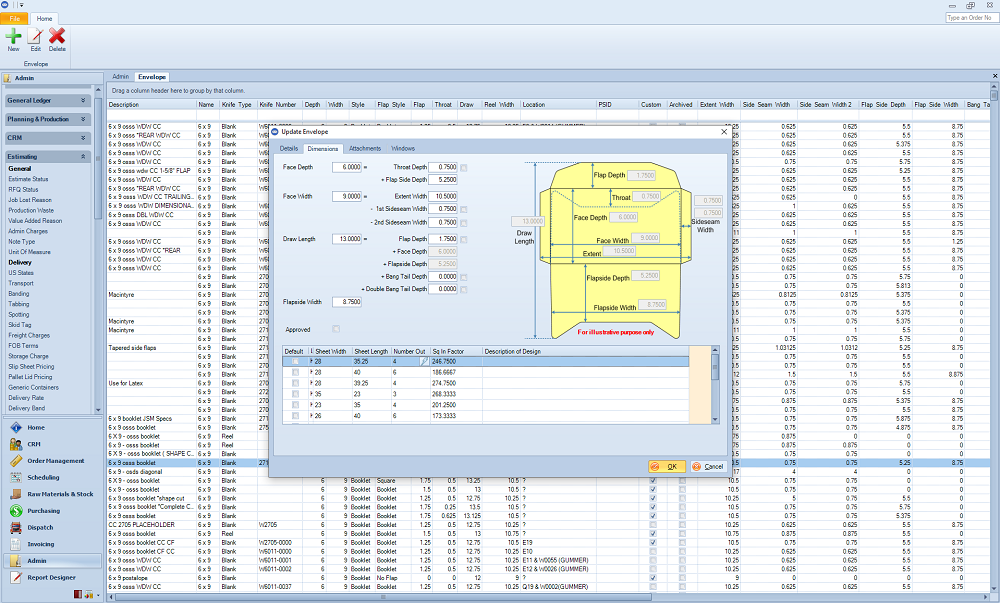Image resolution: width=1000 pixels, height=603 pixels.
Task: Click the Type an Order No search box
Action: tap(970, 18)
